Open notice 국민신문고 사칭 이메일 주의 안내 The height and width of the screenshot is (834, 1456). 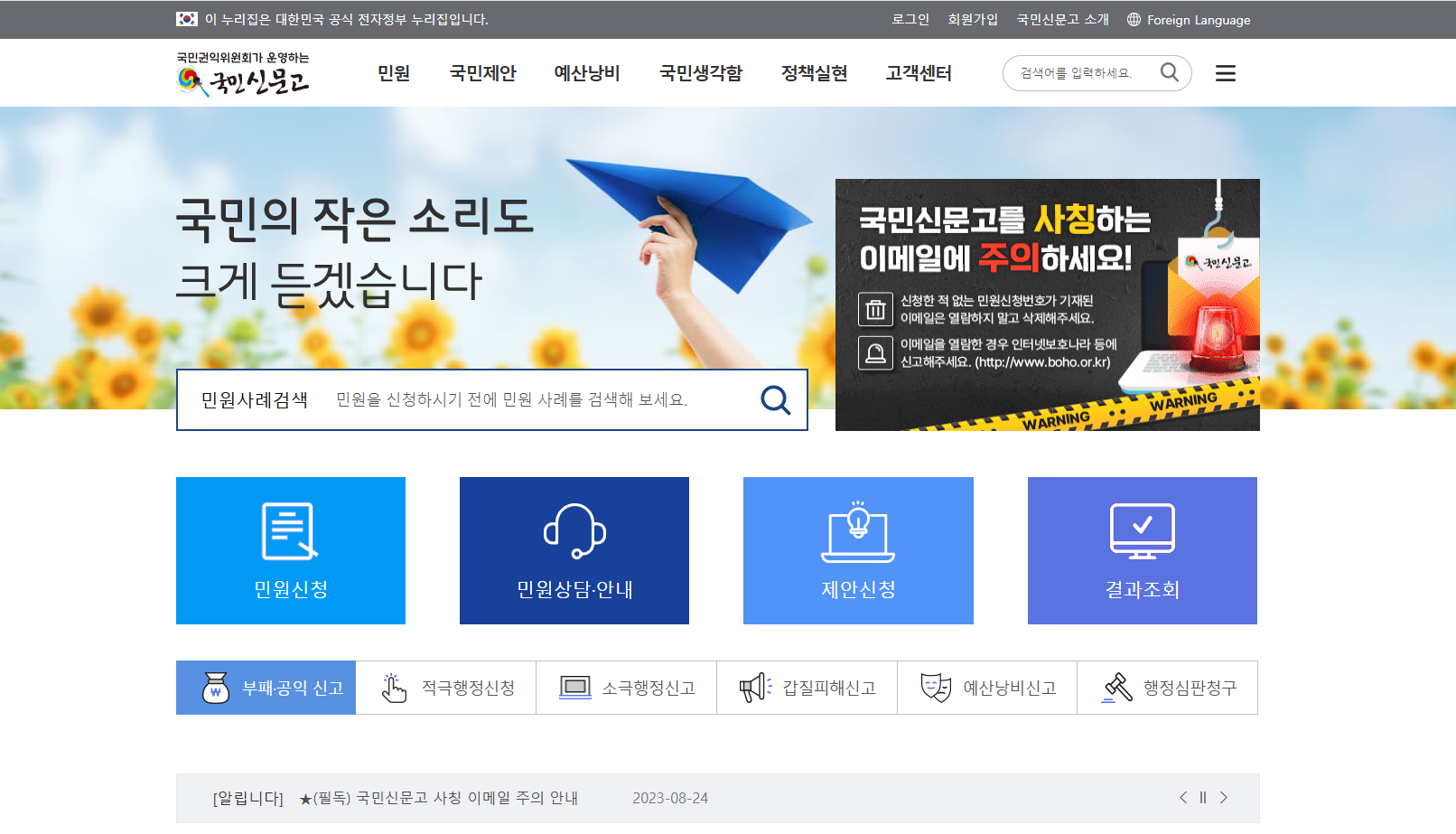(439, 798)
